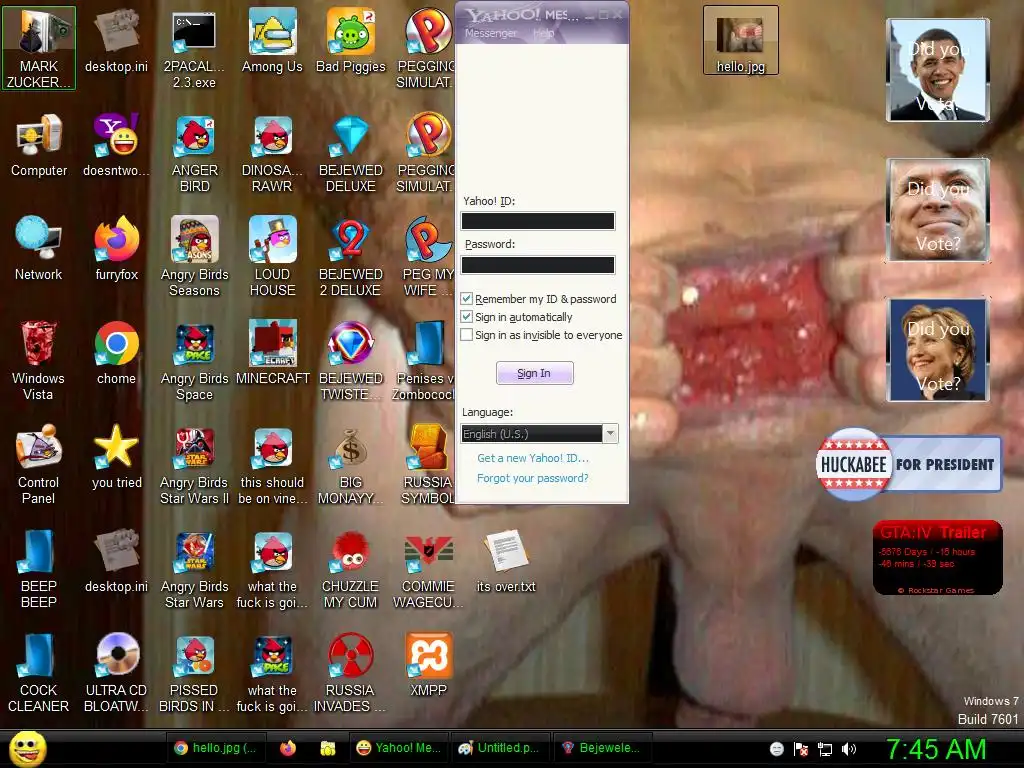Select the hello.jpg desktop file

pos(741,40)
